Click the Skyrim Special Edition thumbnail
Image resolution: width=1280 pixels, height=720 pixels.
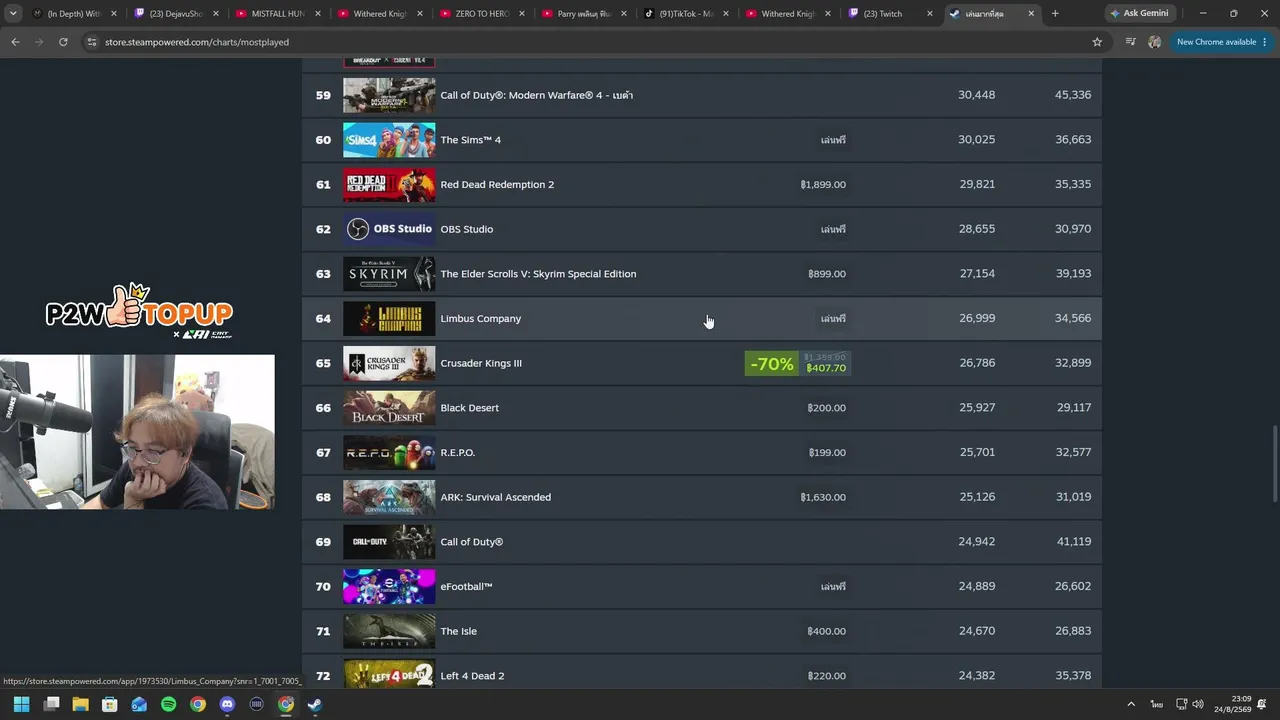coord(389,274)
